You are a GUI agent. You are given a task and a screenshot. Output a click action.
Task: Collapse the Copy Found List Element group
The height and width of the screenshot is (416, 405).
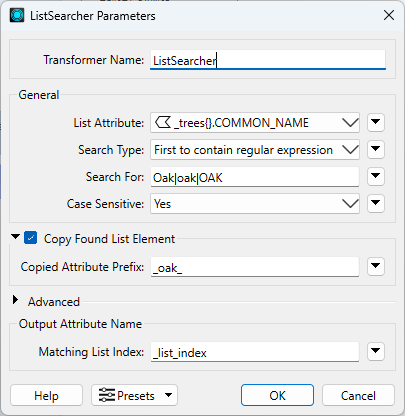point(15,237)
